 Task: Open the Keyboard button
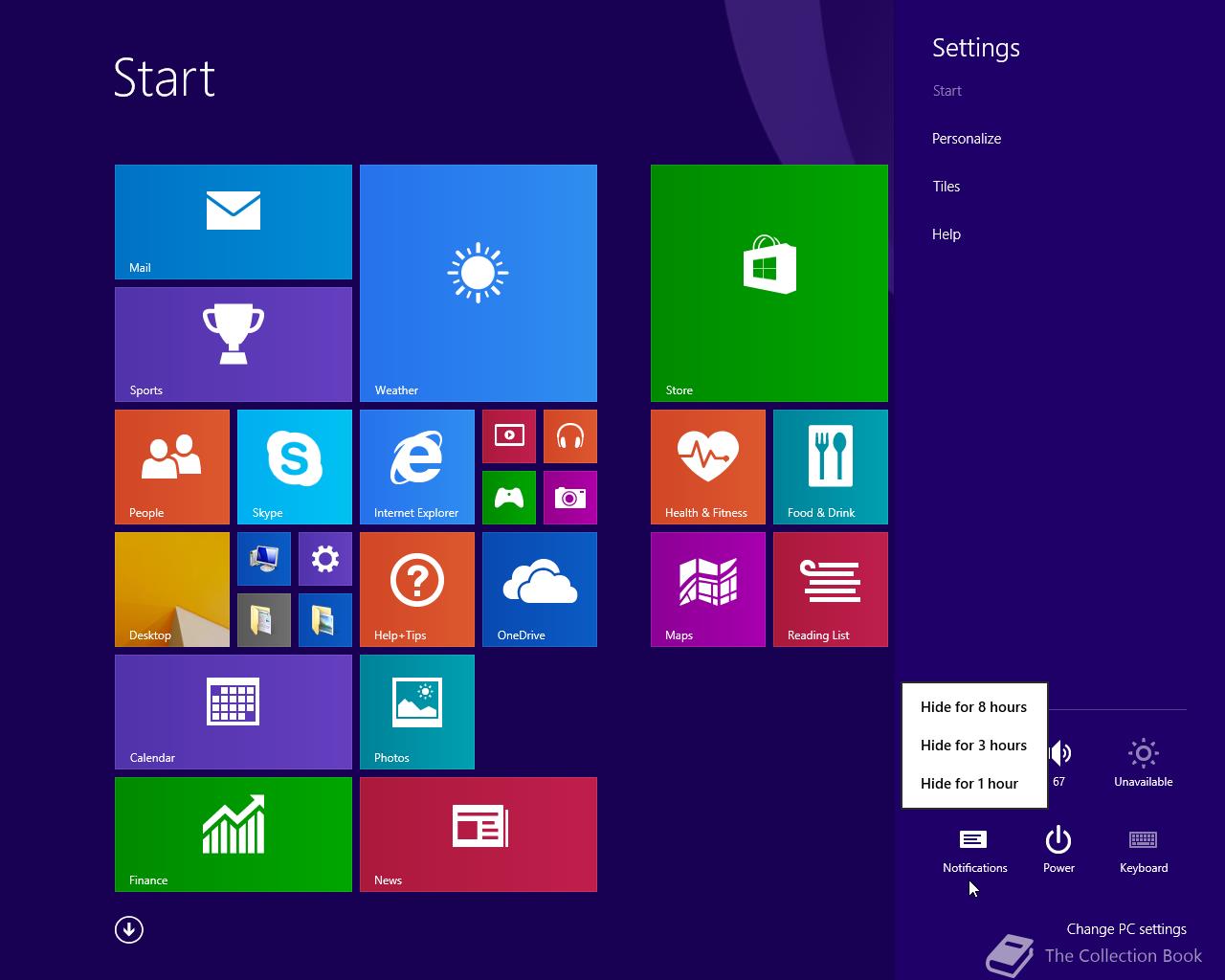coord(1144,850)
